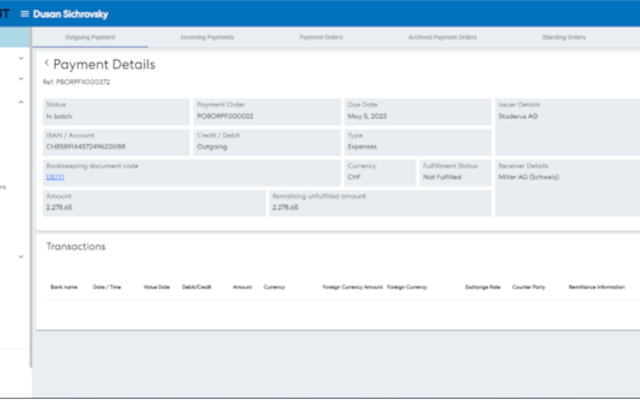The height and width of the screenshot is (400, 640).
Task: Open the Incoming Payments tab
Action: tap(207, 37)
